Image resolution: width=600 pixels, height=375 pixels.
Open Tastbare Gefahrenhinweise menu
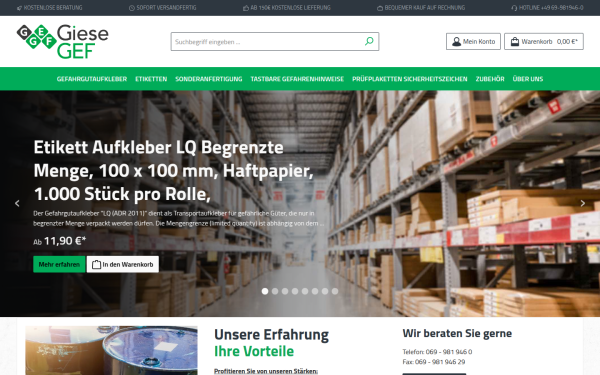297,79
